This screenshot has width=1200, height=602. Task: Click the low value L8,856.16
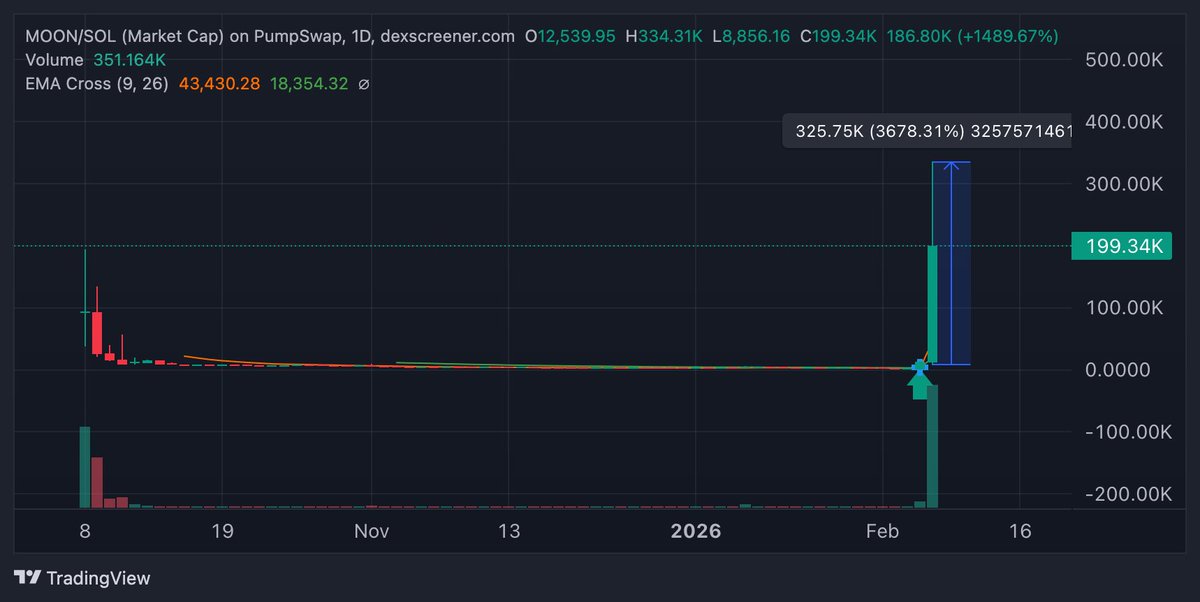[753, 36]
